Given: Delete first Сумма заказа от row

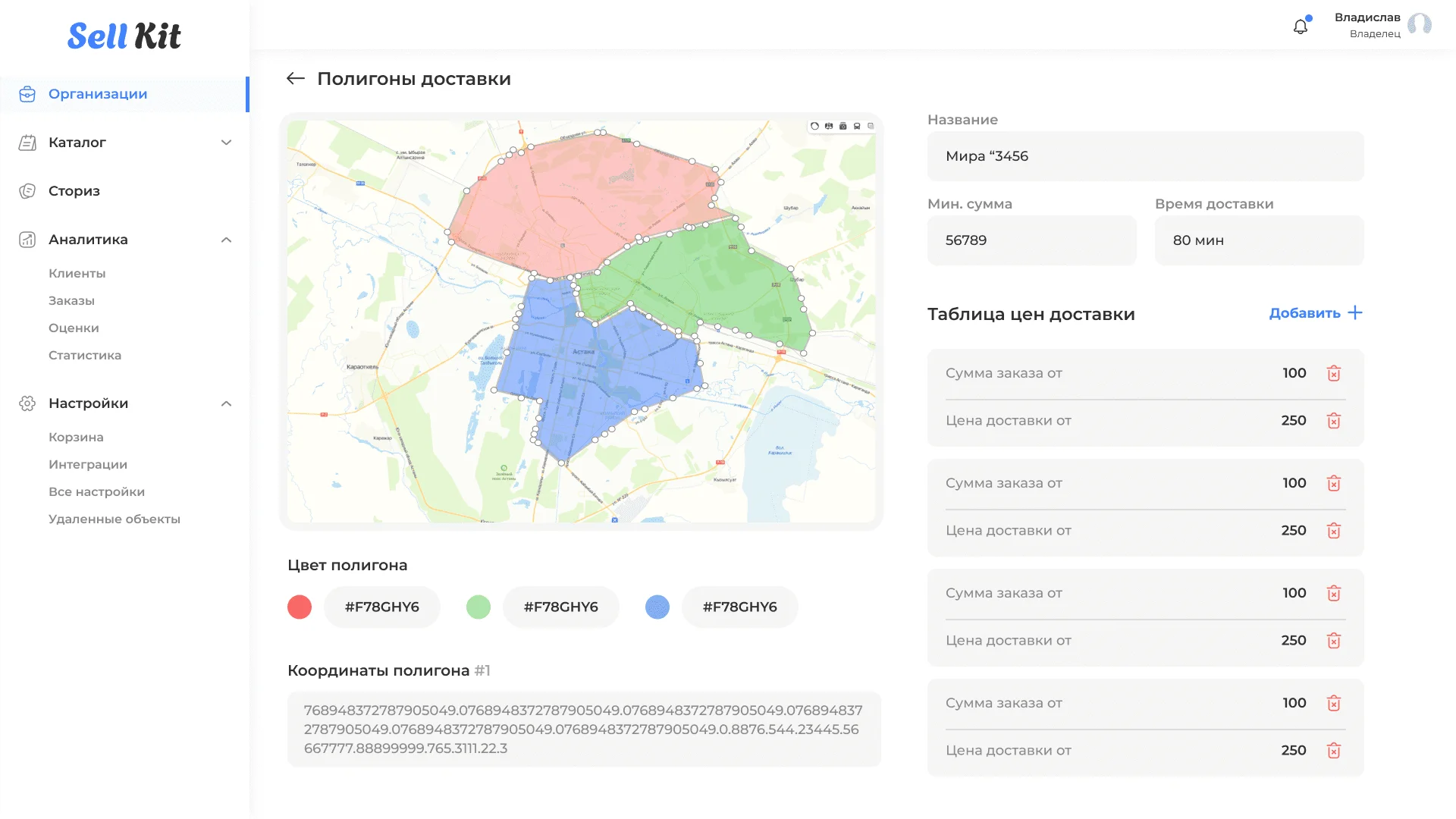Looking at the screenshot, I should click(1334, 373).
